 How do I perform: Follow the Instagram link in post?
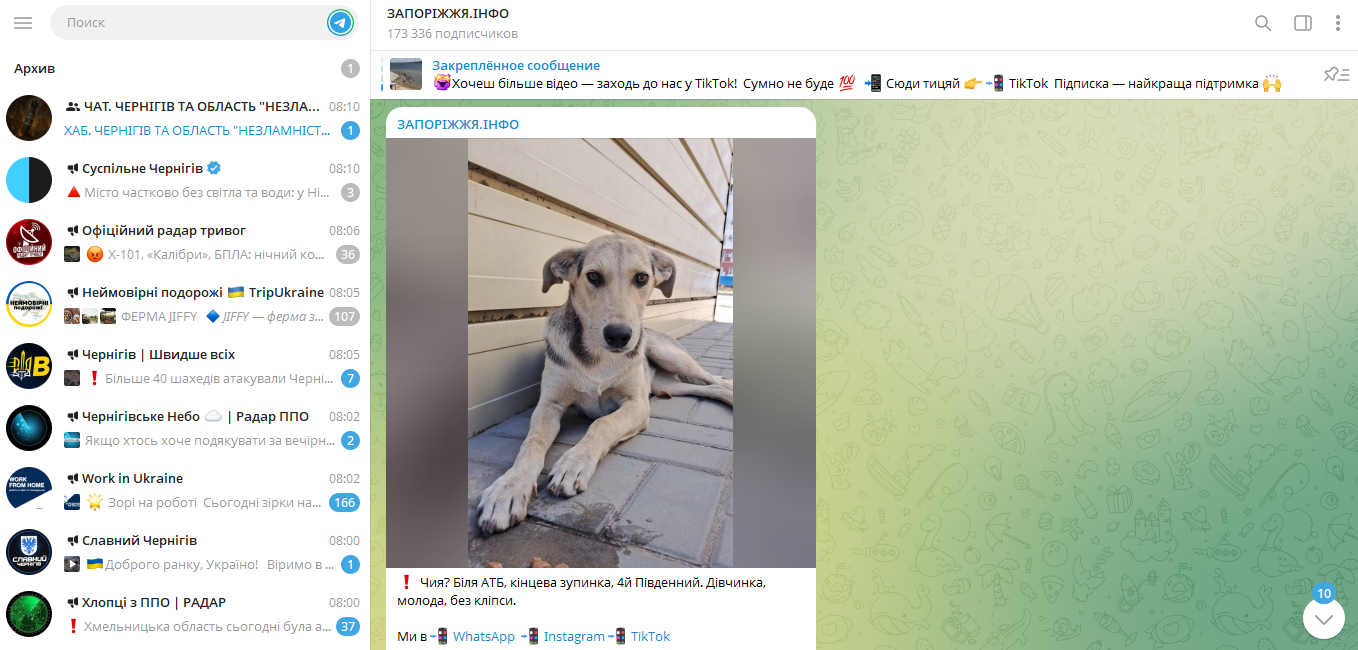(574, 636)
